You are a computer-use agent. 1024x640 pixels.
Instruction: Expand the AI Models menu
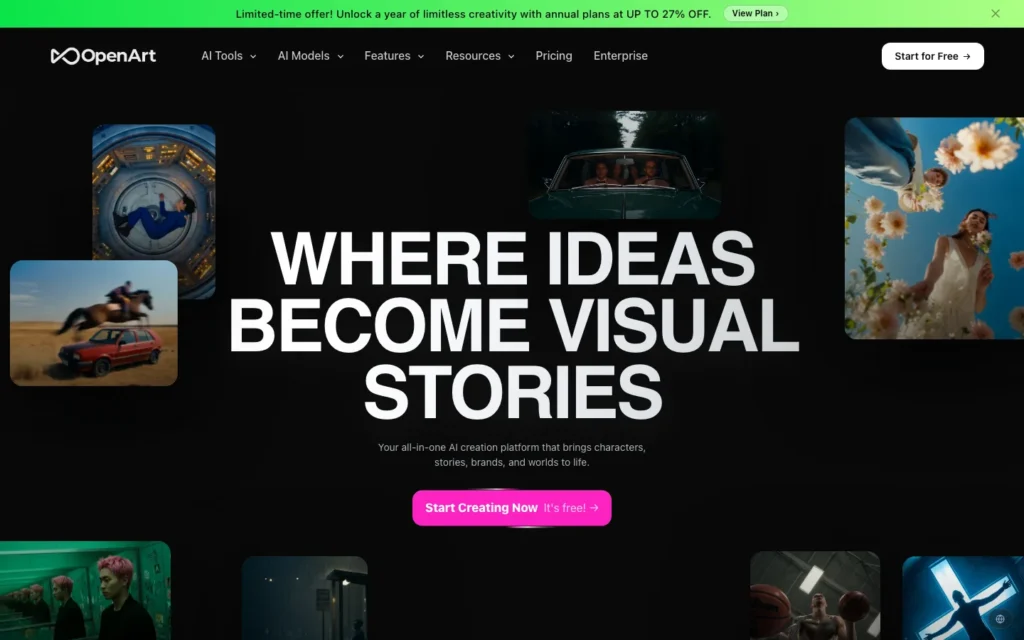tap(310, 56)
